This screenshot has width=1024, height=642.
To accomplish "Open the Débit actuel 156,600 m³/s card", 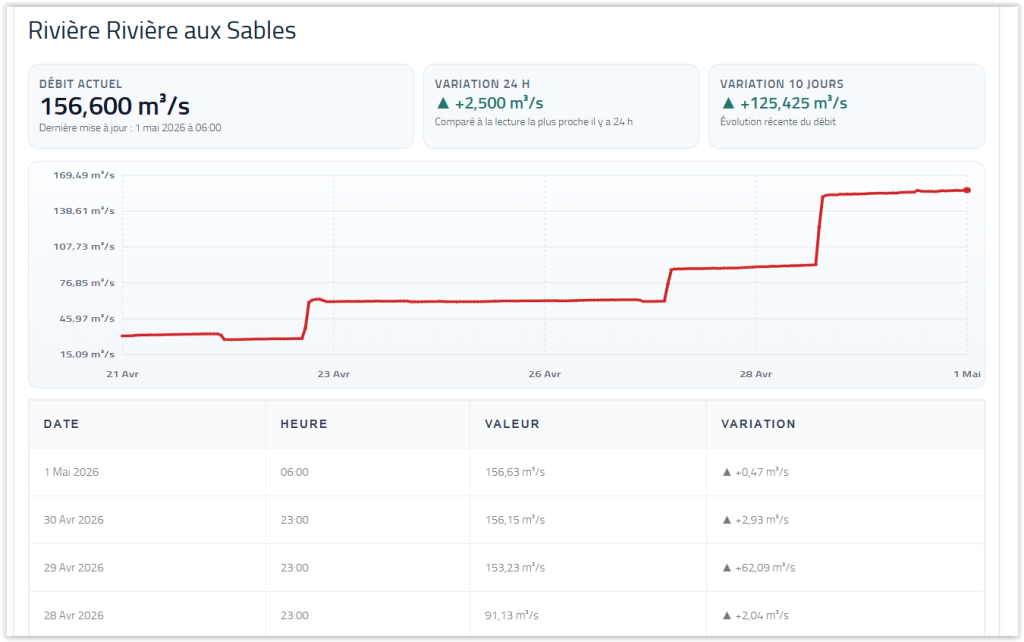I will pos(221,106).
